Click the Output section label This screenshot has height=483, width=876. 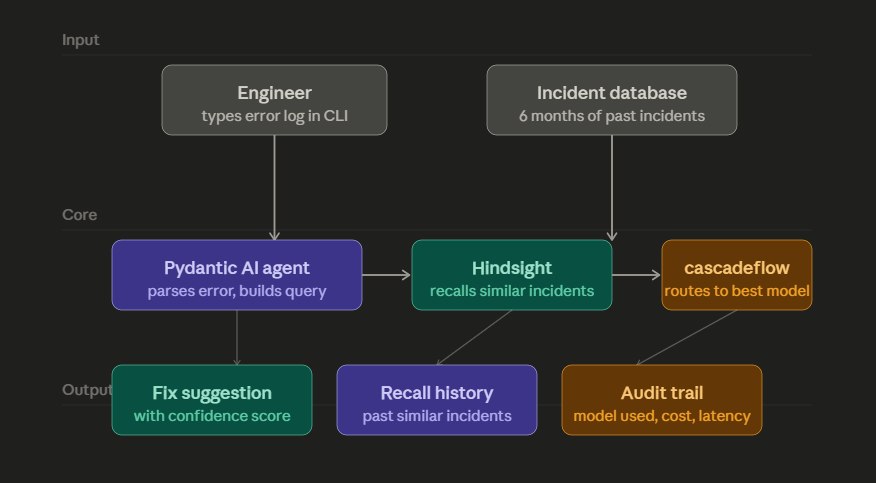click(87, 390)
